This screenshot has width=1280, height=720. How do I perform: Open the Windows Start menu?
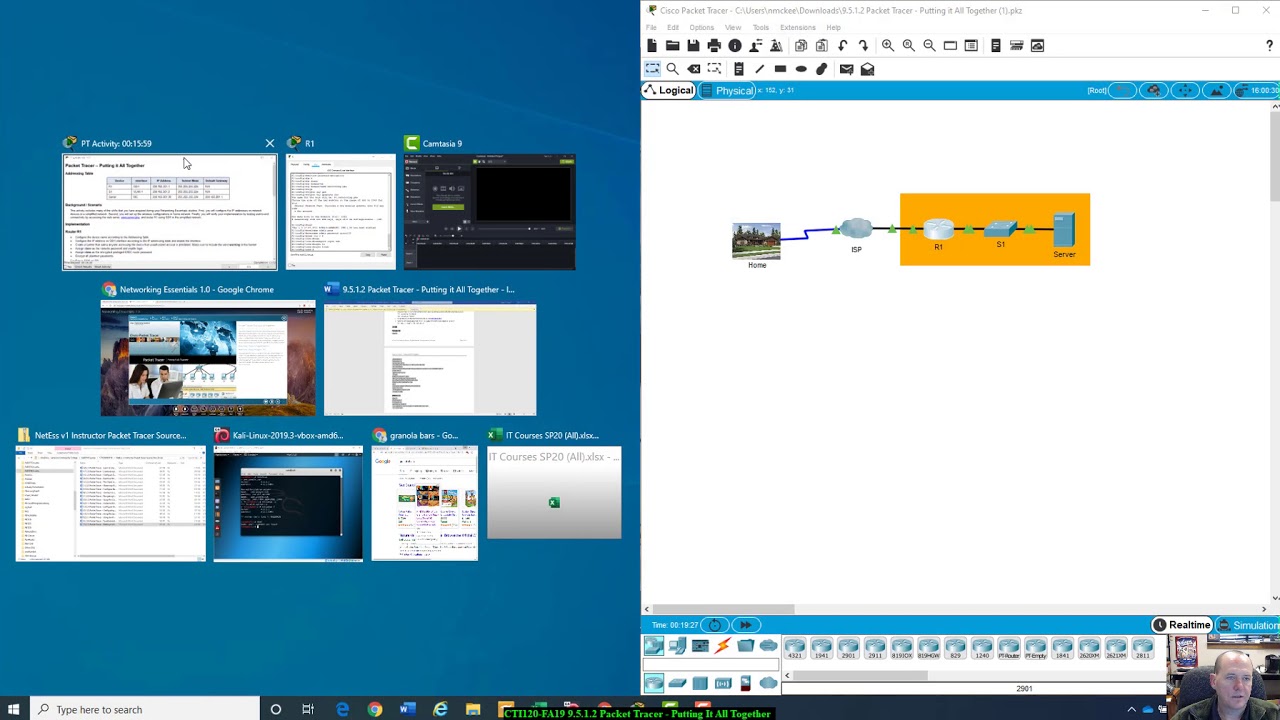point(14,710)
